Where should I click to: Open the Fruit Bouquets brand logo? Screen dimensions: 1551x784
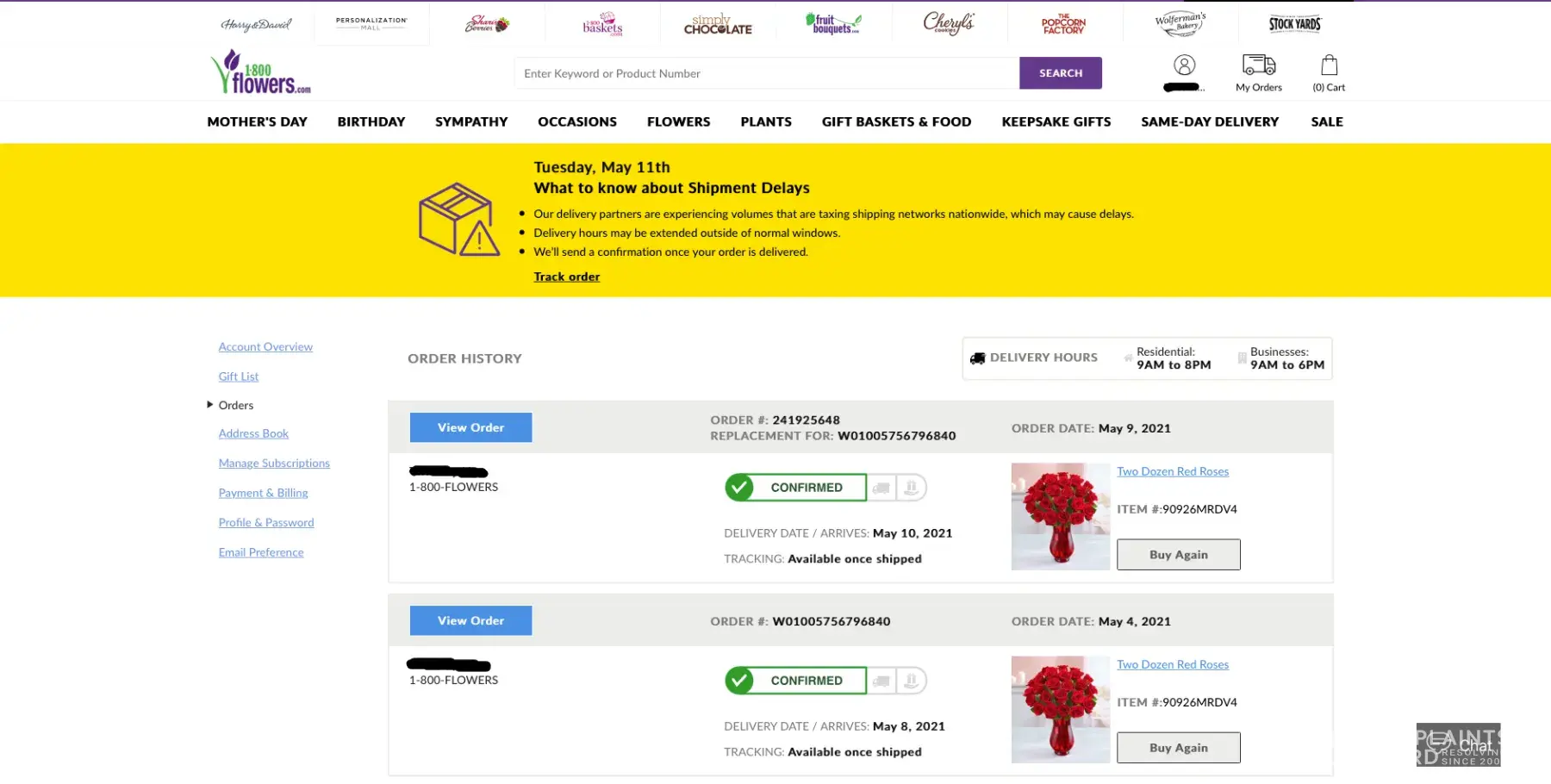[832, 24]
